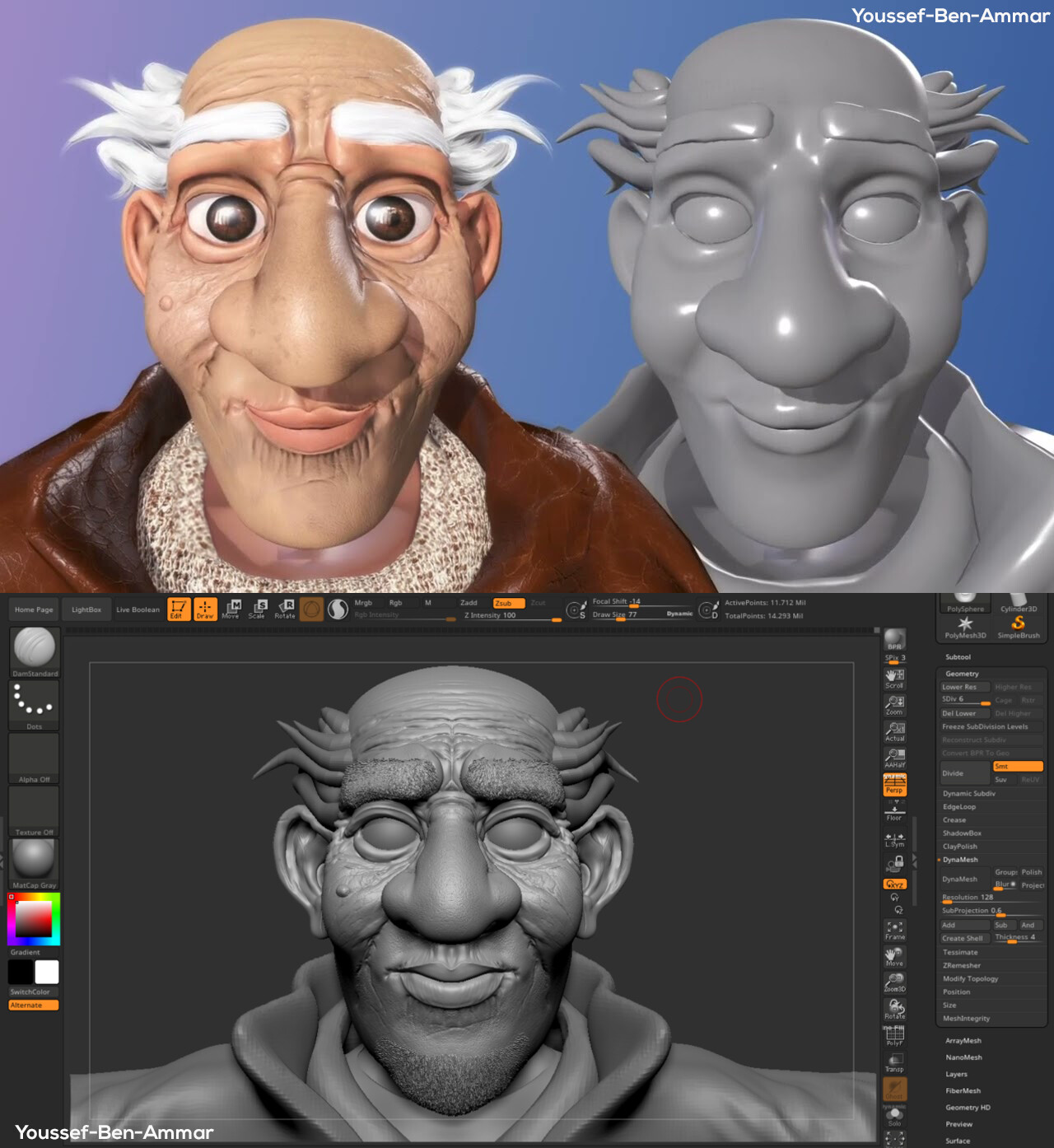The width and height of the screenshot is (1054, 1148).
Task: Open the MatCap Gray material picker
Action: [x=33, y=861]
